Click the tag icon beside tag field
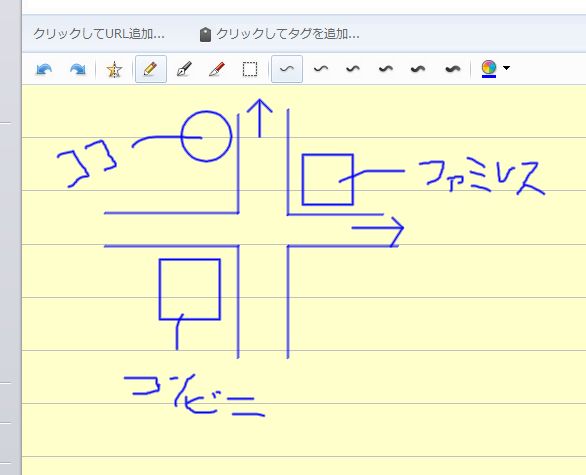The height and width of the screenshot is (475, 586). point(205,35)
